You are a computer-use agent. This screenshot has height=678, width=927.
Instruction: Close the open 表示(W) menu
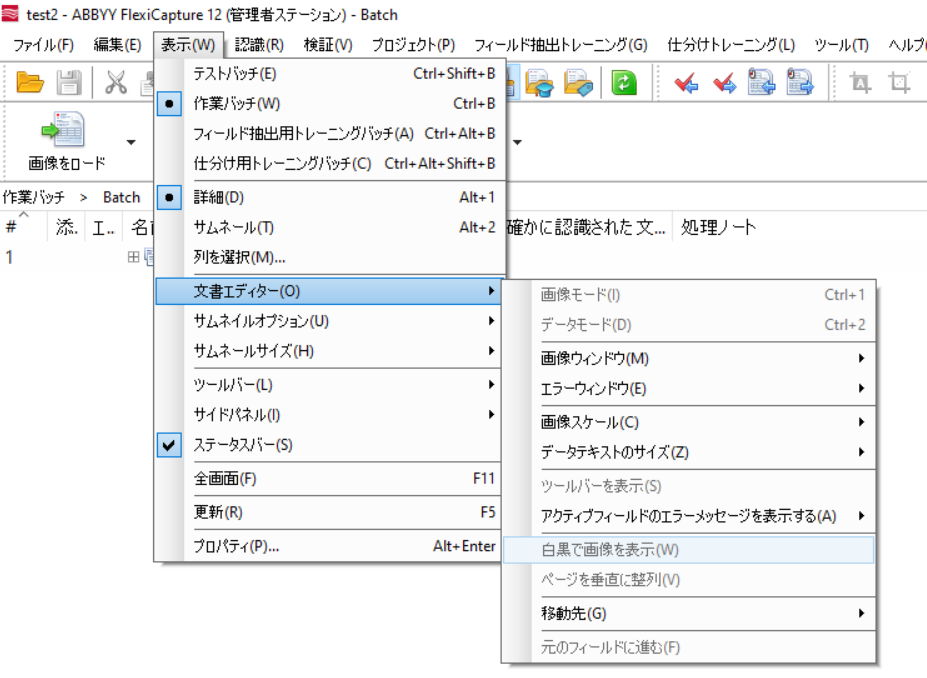coord(188,45)
